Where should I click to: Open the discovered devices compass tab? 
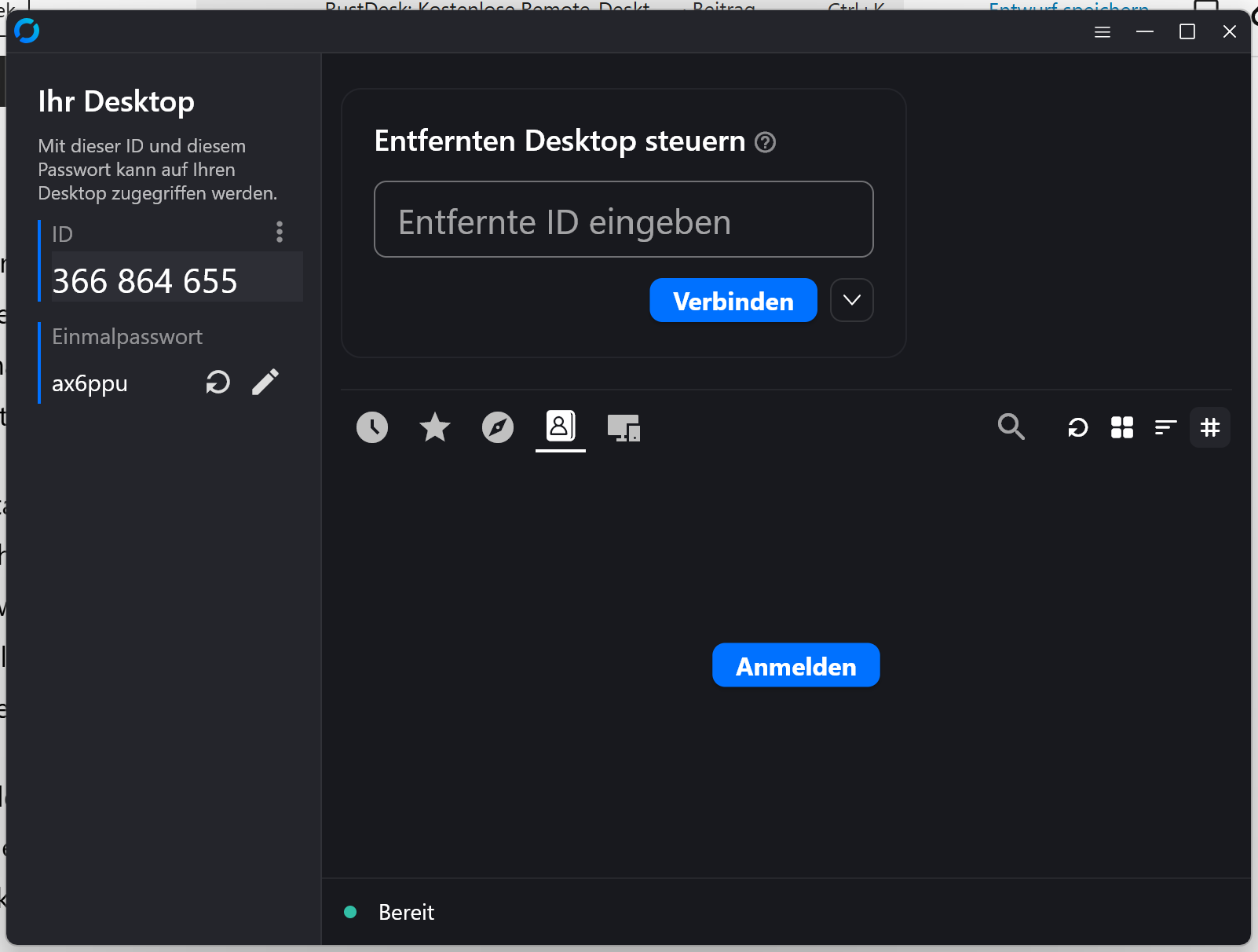point(498,427)
